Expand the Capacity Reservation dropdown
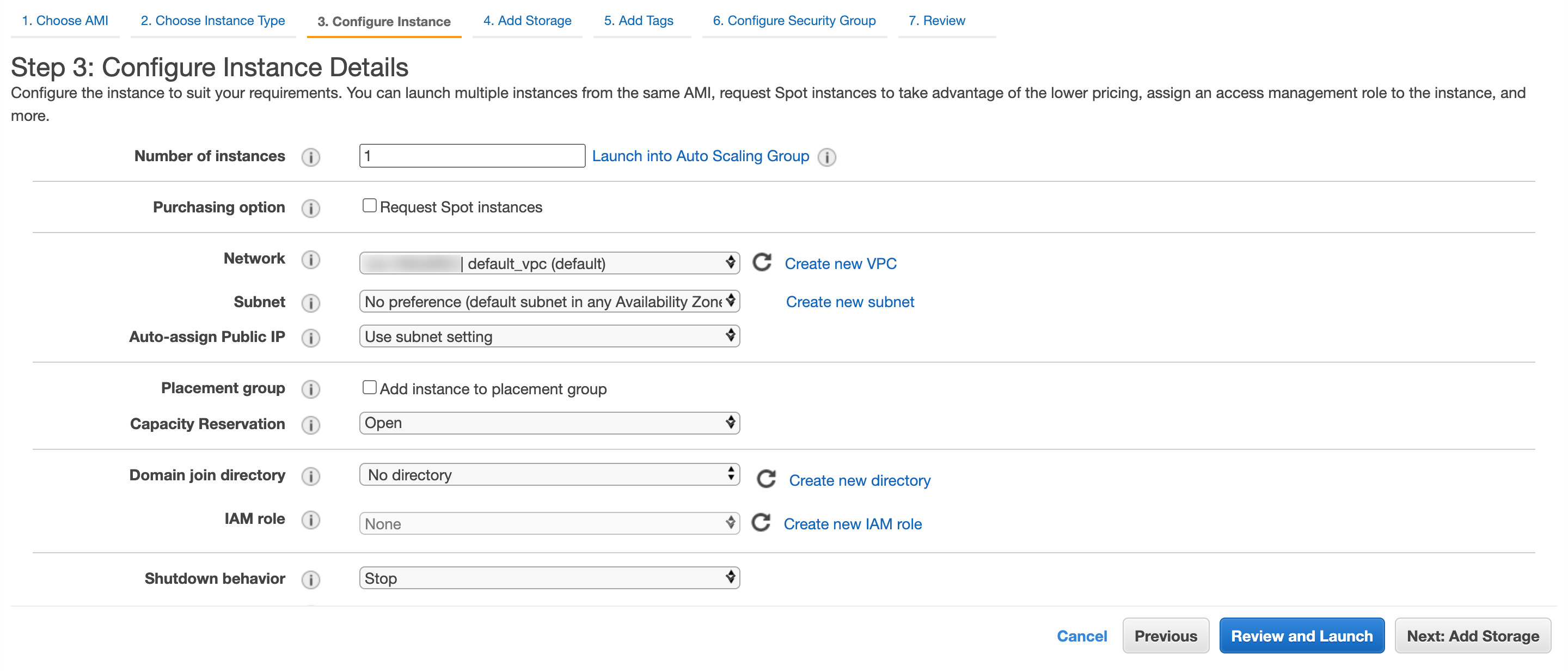The image size is (1568, 672). pyautogui.click(x=549, y=423)
